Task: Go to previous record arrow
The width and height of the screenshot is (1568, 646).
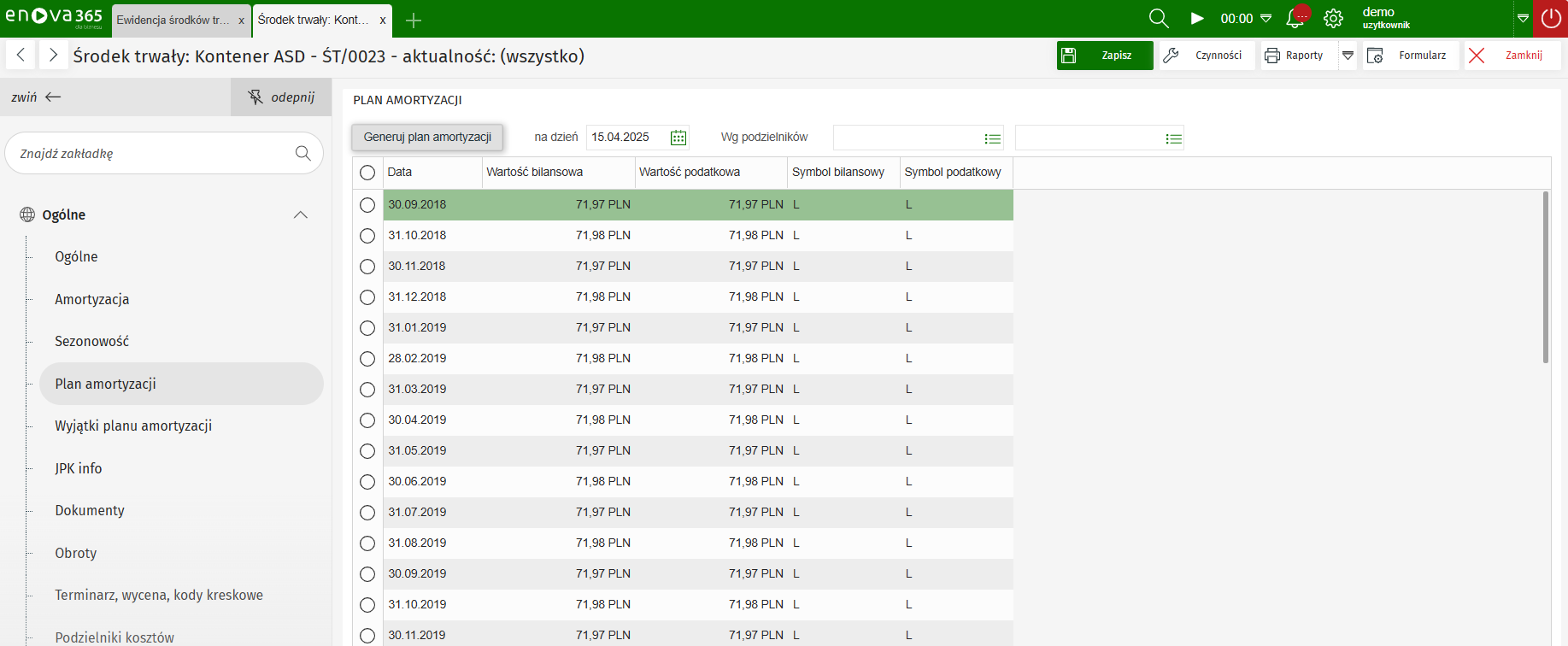Action: [x=21, y=56]
